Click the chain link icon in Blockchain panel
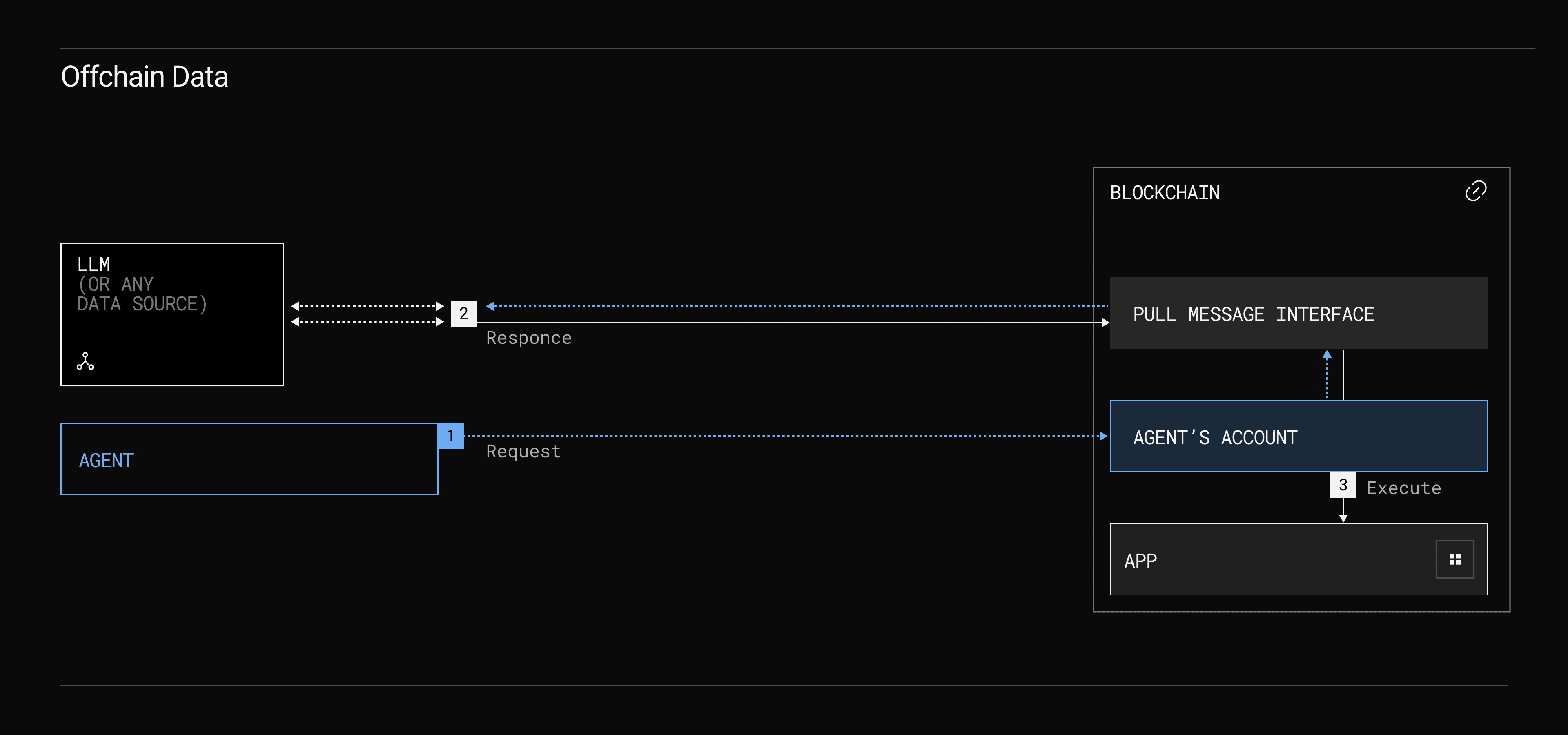 [x=1475, y=191]
